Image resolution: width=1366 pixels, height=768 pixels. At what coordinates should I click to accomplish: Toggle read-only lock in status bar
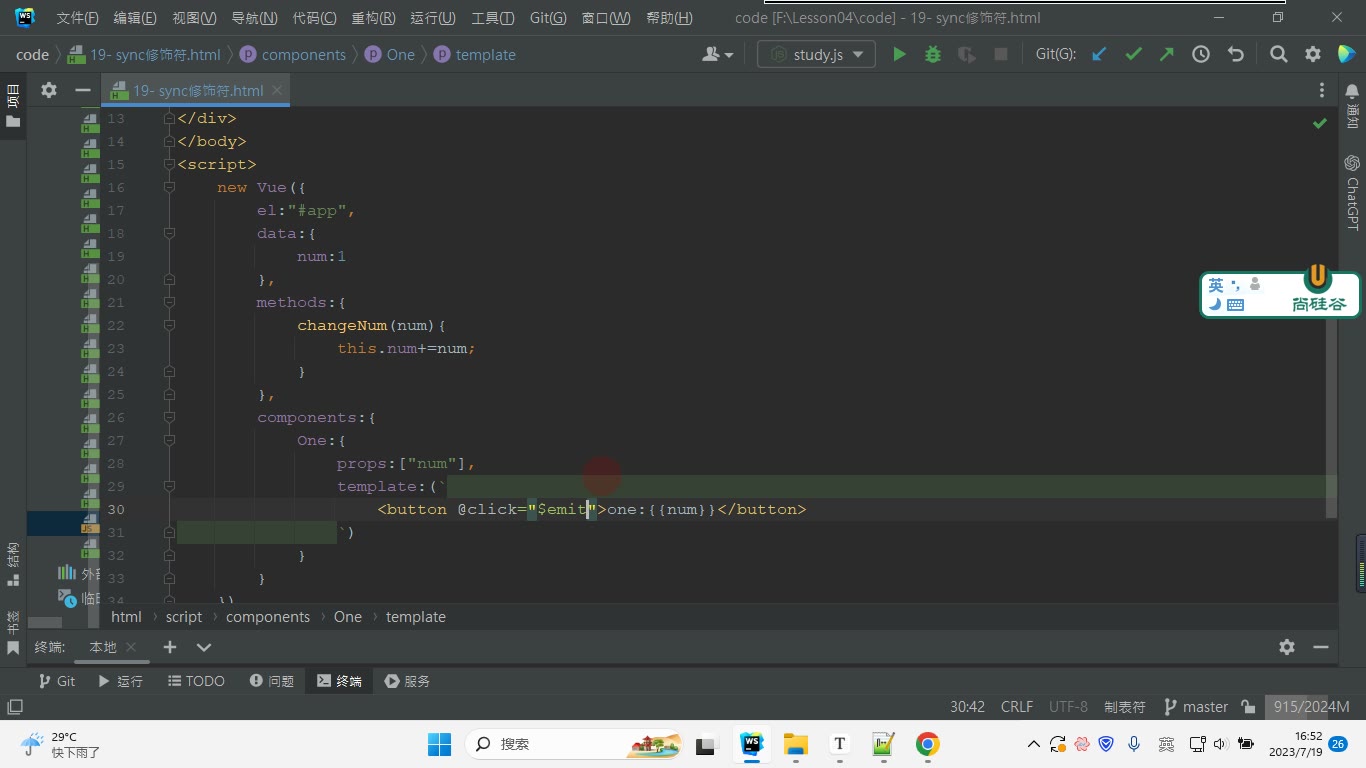pos(1248,707)
